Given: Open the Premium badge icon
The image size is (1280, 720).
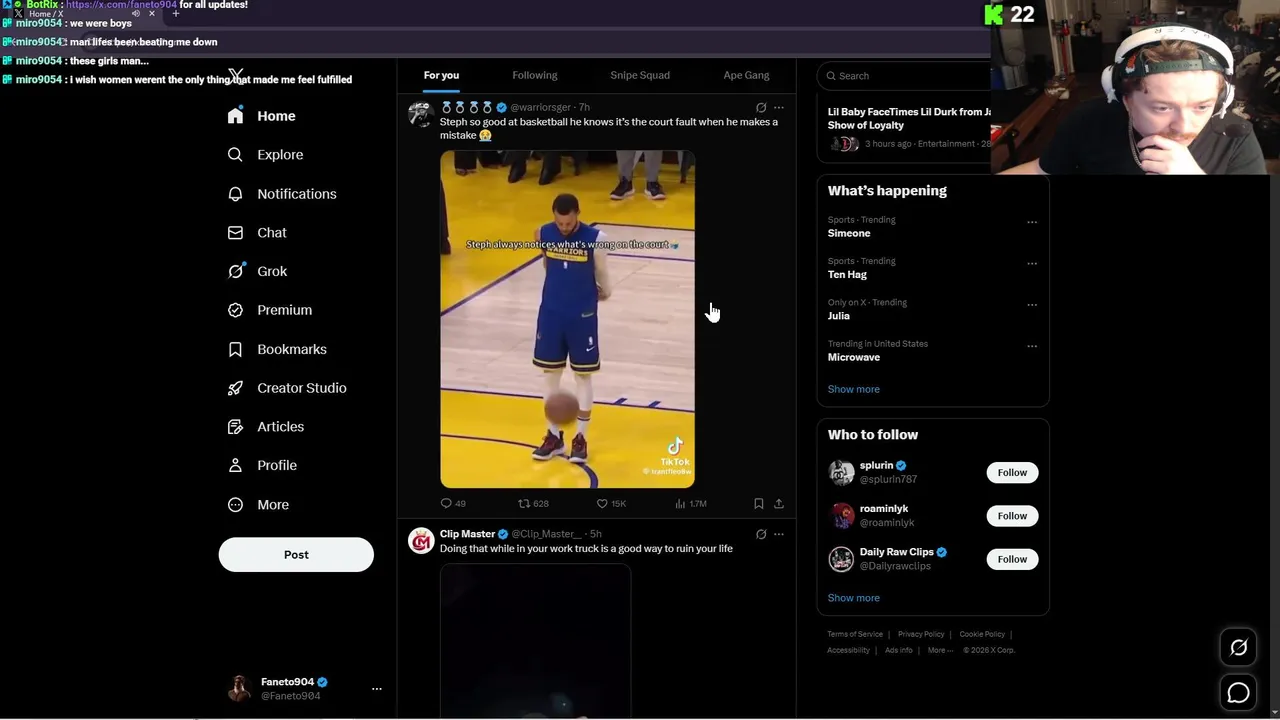Looking at the screenshot, I should (x=235, y=310).
